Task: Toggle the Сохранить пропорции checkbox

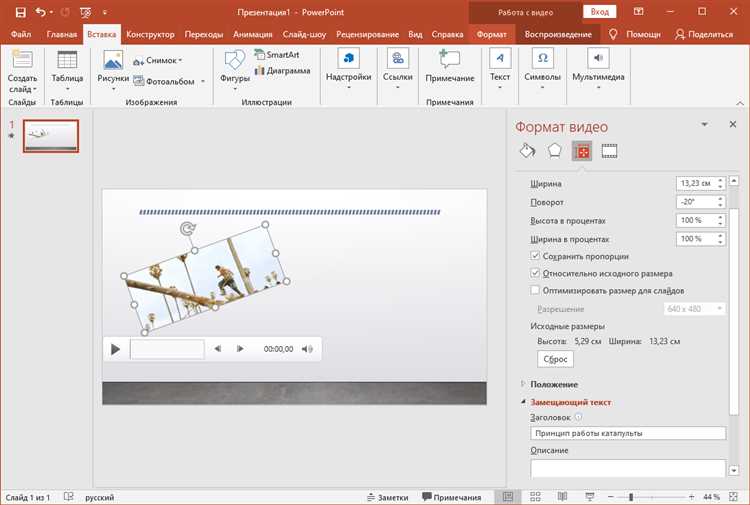Action: pos(535,257)
